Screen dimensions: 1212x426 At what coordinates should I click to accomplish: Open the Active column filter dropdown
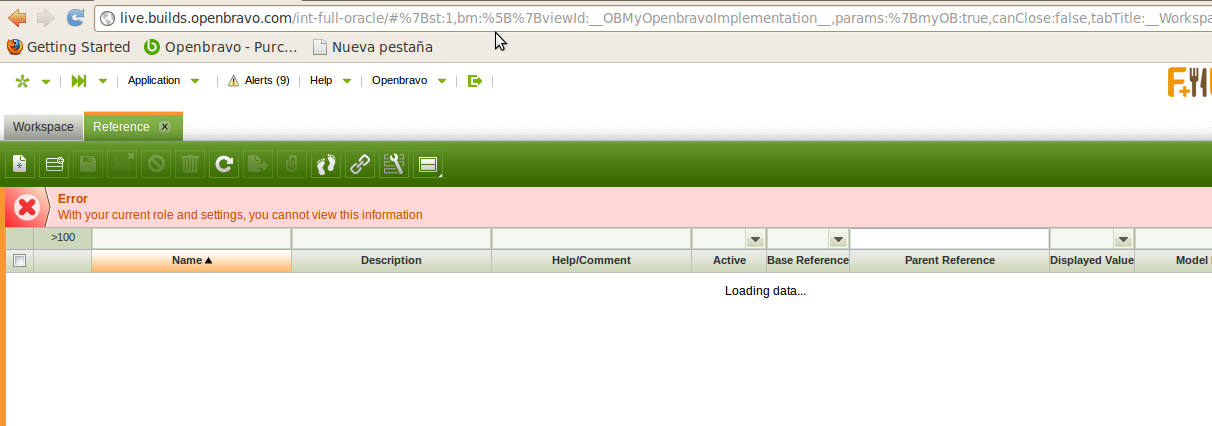(x=756, y=239)
